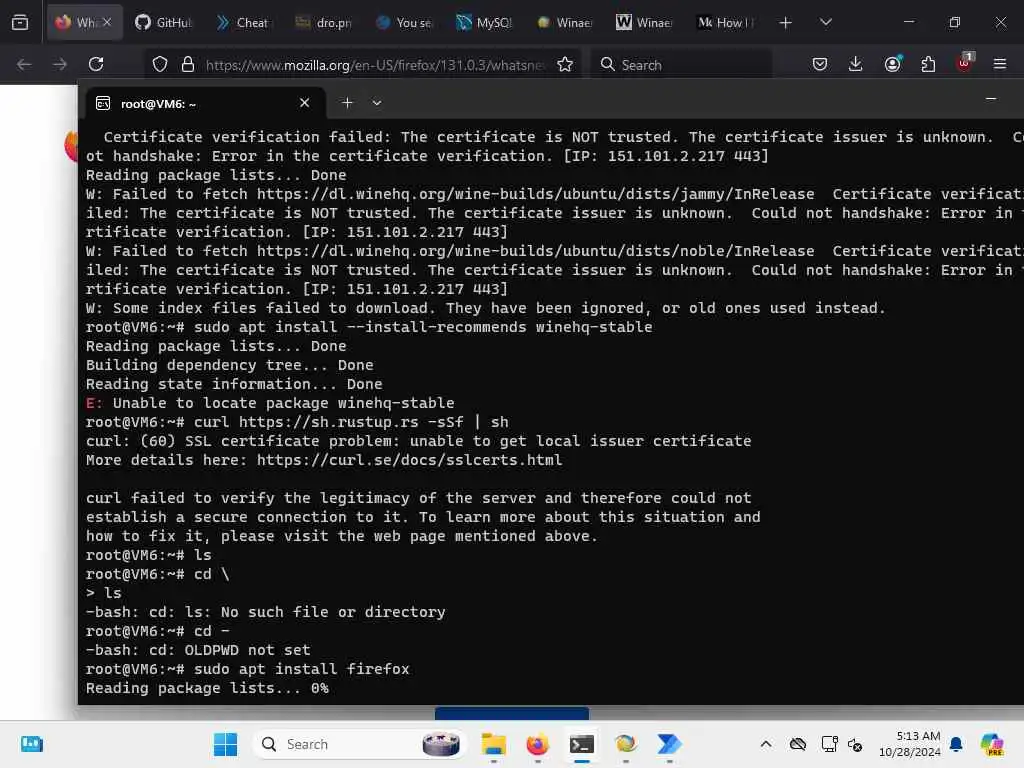Open the Wikipedia Winae browser tab
1024x768 pixels.
(x=644, y=22)
